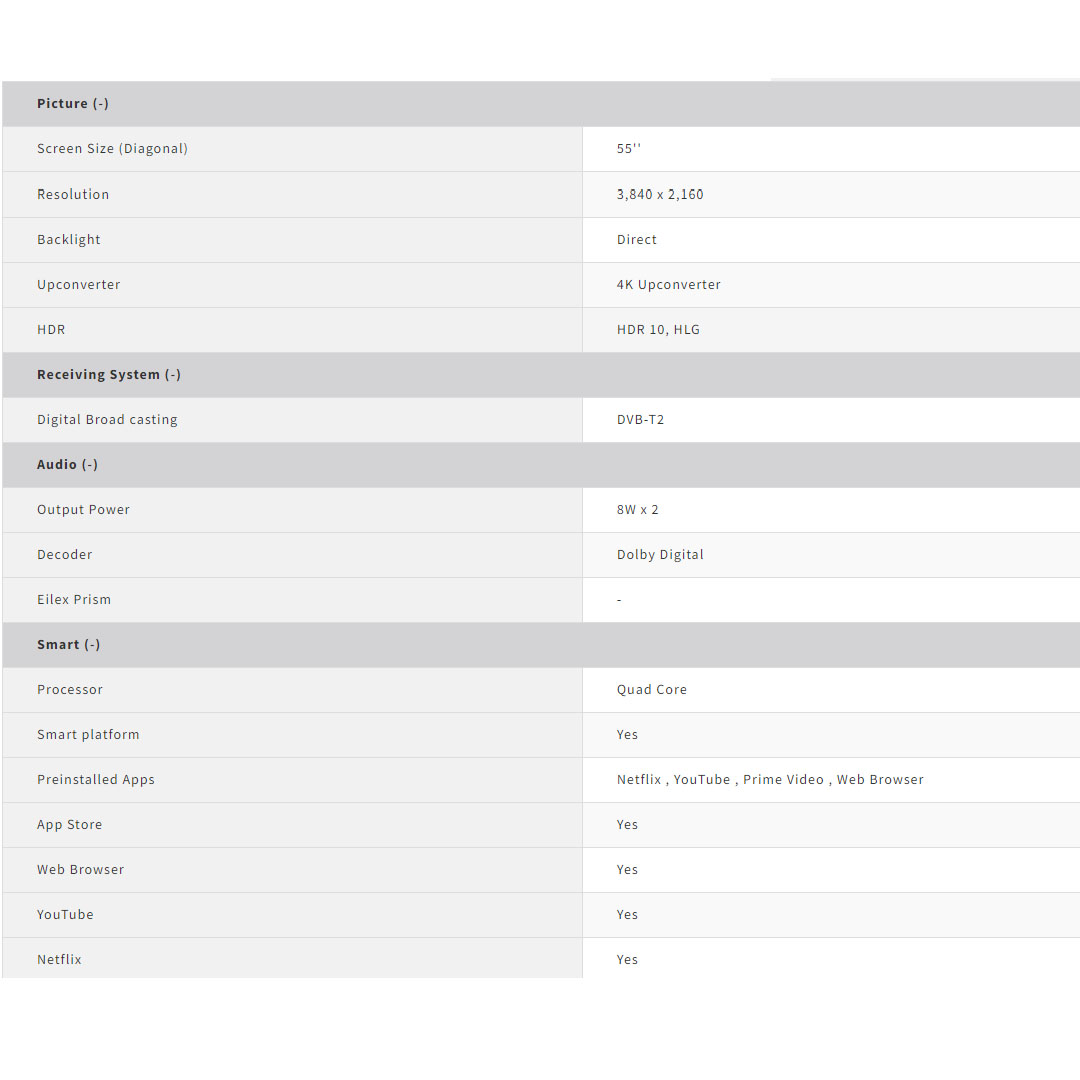The width and height of the screenshot is (1080, 1080).
Task: Click the Screen Size (Diagonal) label
Action: [112, 149]
